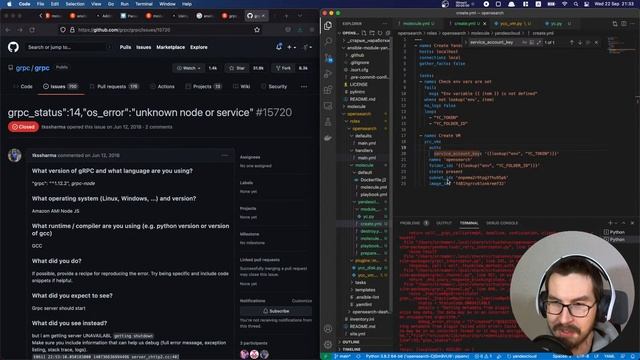Open GitHub notifications bell
The image size is (640, 360).
[x=279, y=47]
